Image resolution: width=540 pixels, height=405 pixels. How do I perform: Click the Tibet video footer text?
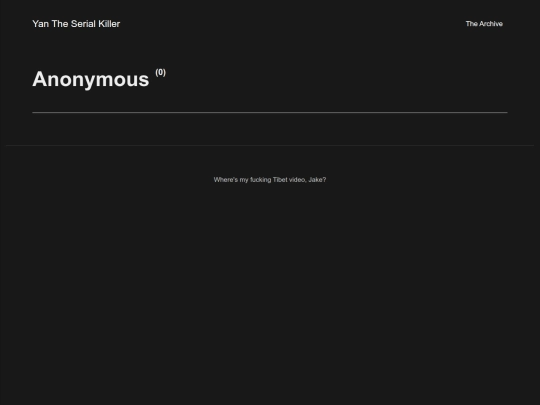(x=270, y=180)
